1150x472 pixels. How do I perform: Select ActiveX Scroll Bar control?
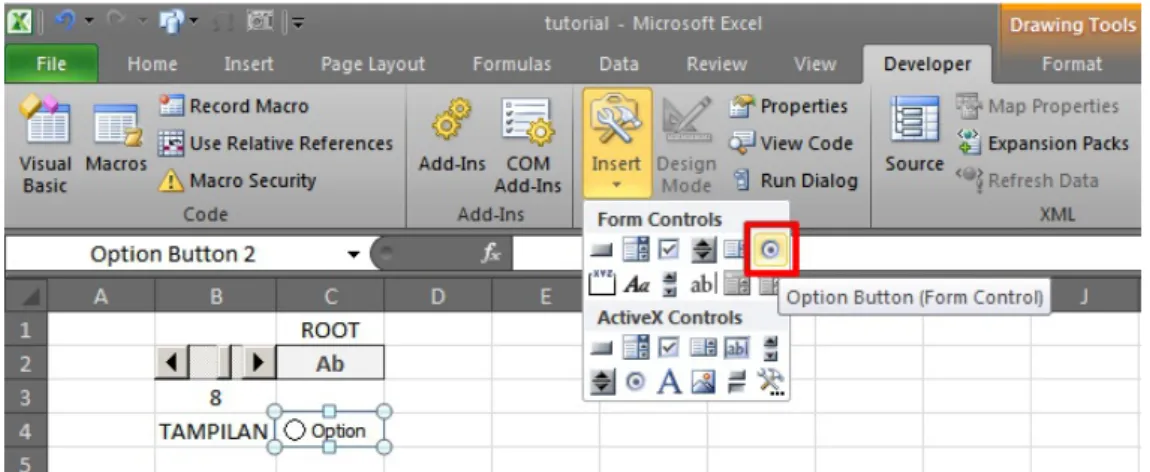771,349
